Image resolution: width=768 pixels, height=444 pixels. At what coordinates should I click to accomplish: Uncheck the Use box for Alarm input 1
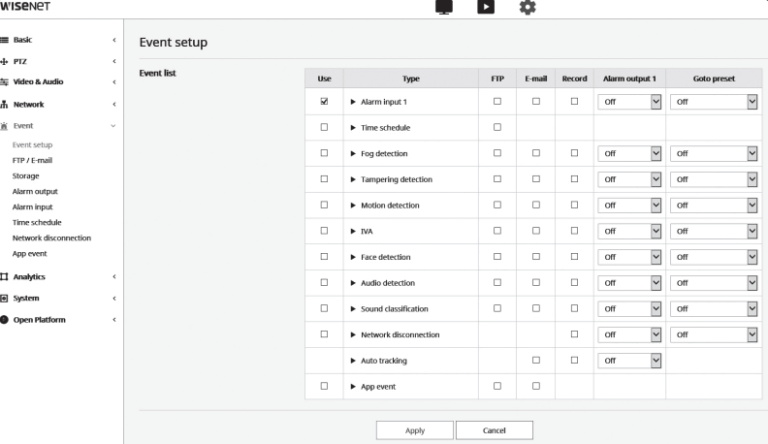[x=324, y=101]
